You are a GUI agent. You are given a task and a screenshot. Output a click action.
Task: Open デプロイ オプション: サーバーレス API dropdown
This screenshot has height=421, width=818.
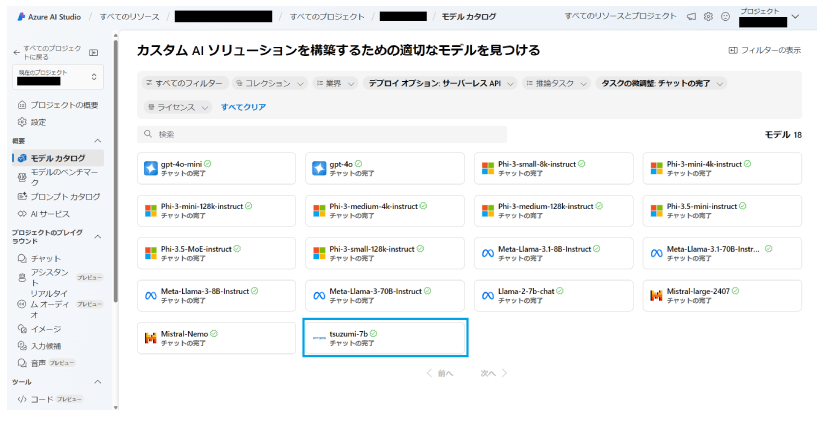pyautogui.click(x=440, y=83)
